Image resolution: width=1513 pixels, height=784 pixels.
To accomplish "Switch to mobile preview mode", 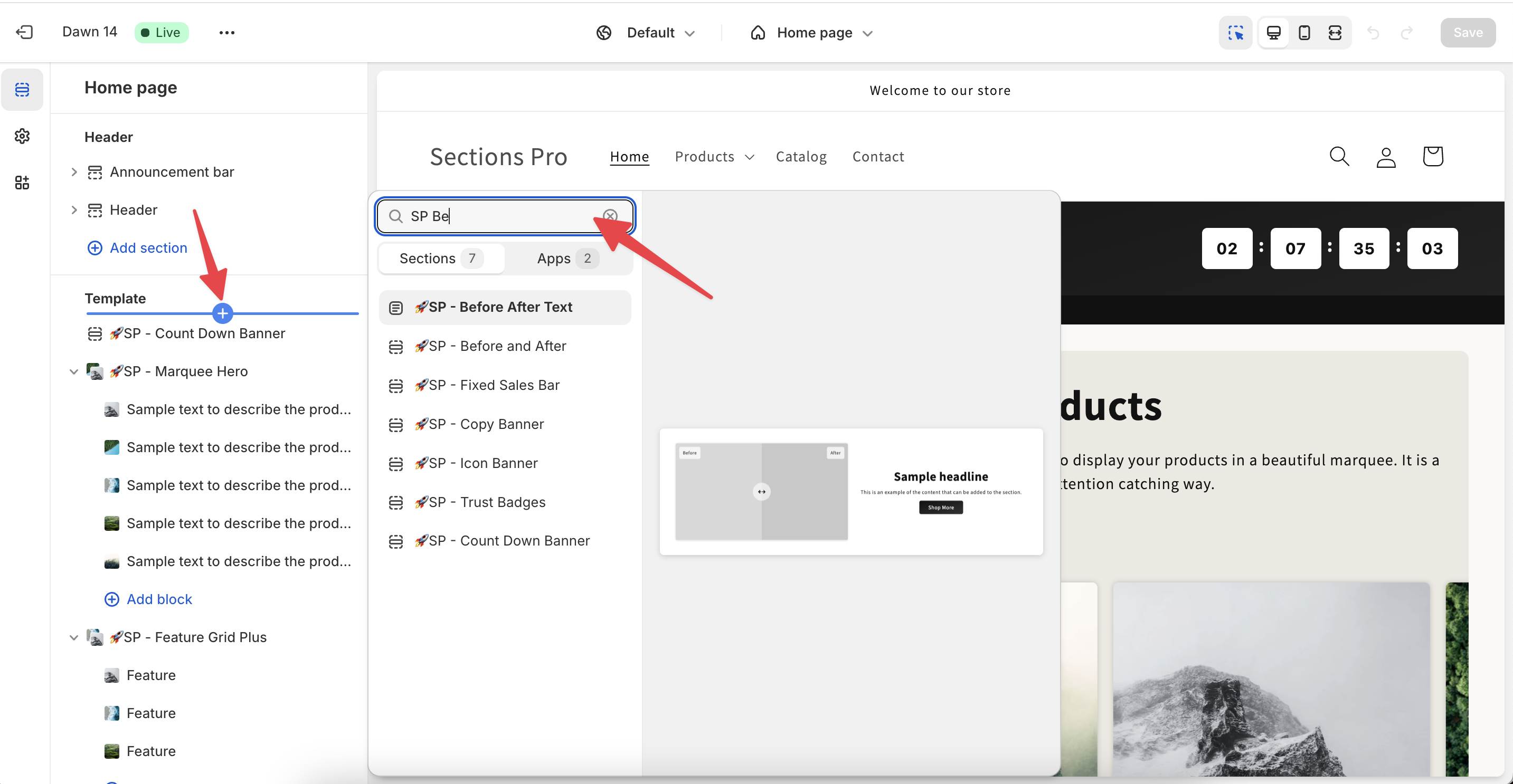I will click(x=1304, y=32).
